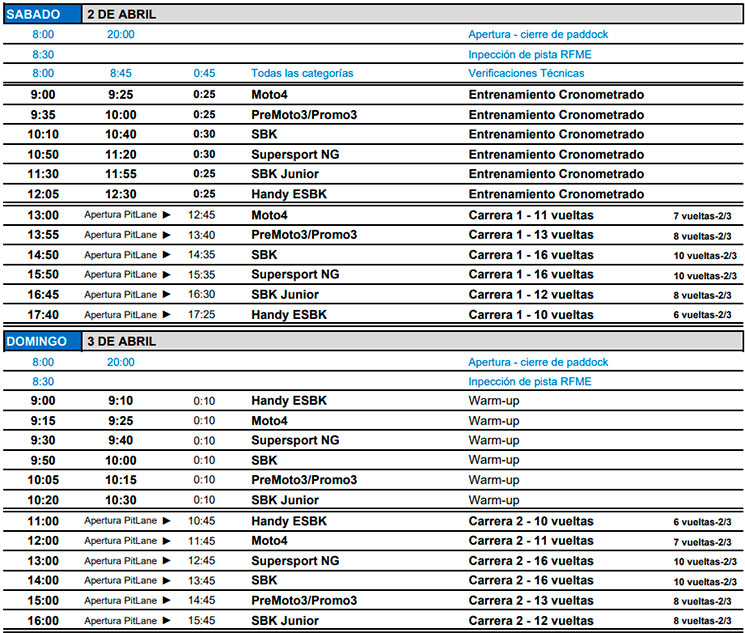Click the 8:45 end time cell
This screenshot has width=745, height=633.
click(x=121, y=73)
